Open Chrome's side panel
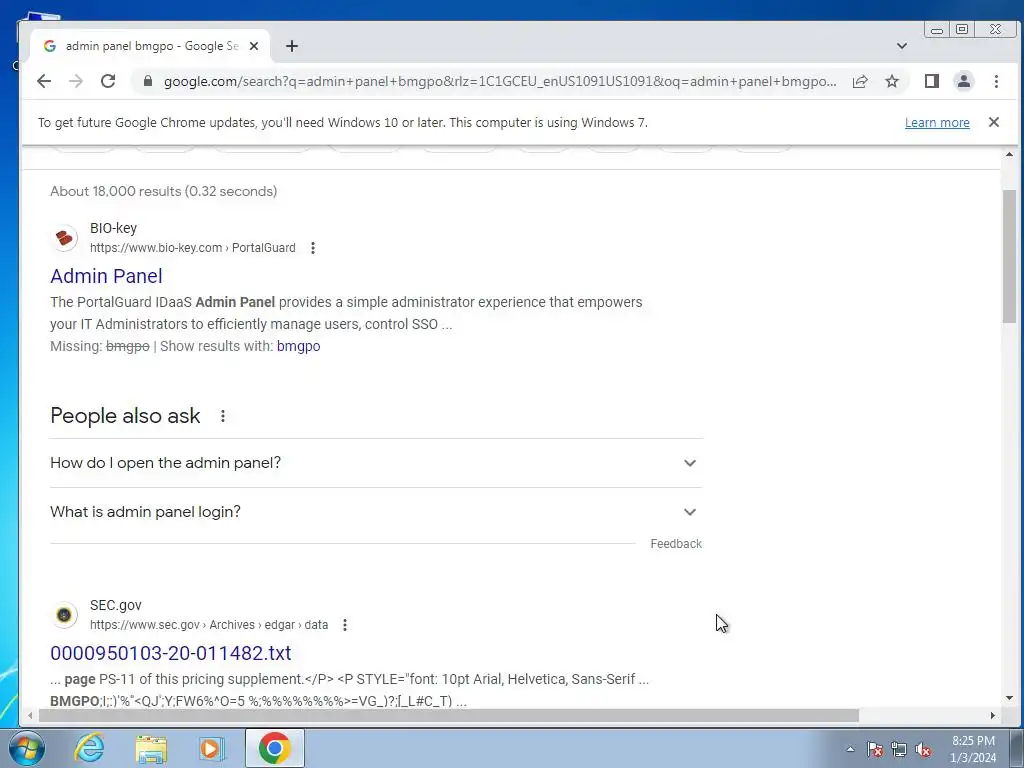Viewport: 1024px width, 768px height. [x=932, y=81]
